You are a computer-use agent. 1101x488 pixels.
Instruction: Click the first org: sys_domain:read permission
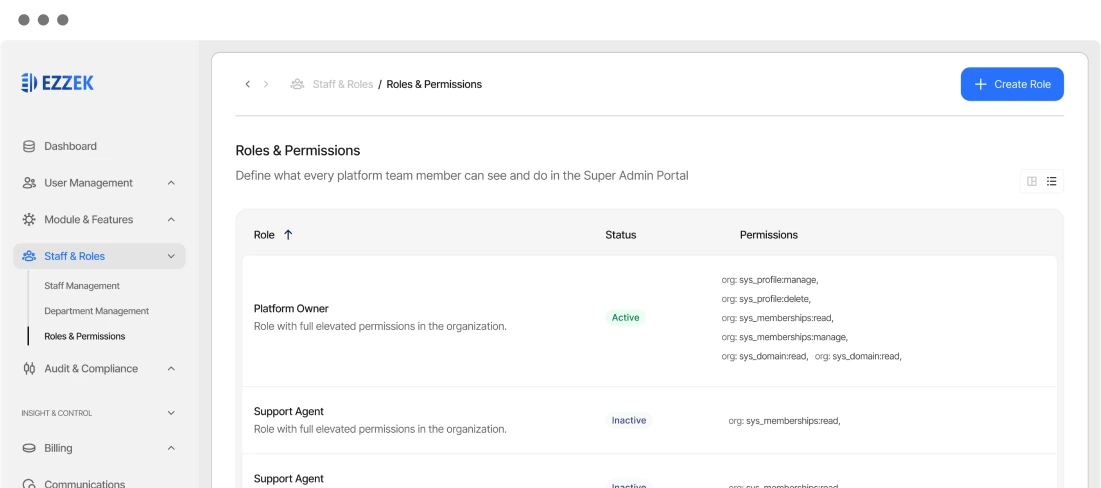tap(765, 356)
